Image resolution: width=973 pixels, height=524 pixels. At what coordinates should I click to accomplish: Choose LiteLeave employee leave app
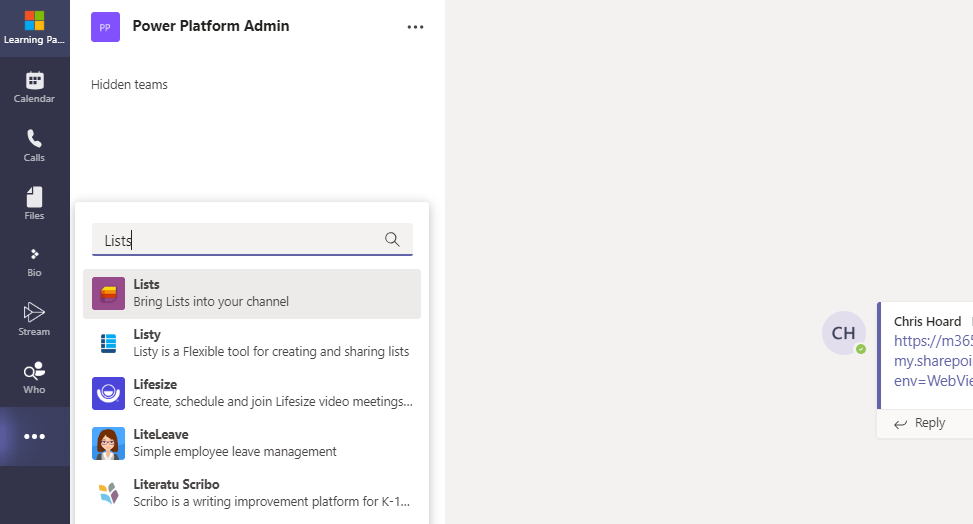(251, 443)
